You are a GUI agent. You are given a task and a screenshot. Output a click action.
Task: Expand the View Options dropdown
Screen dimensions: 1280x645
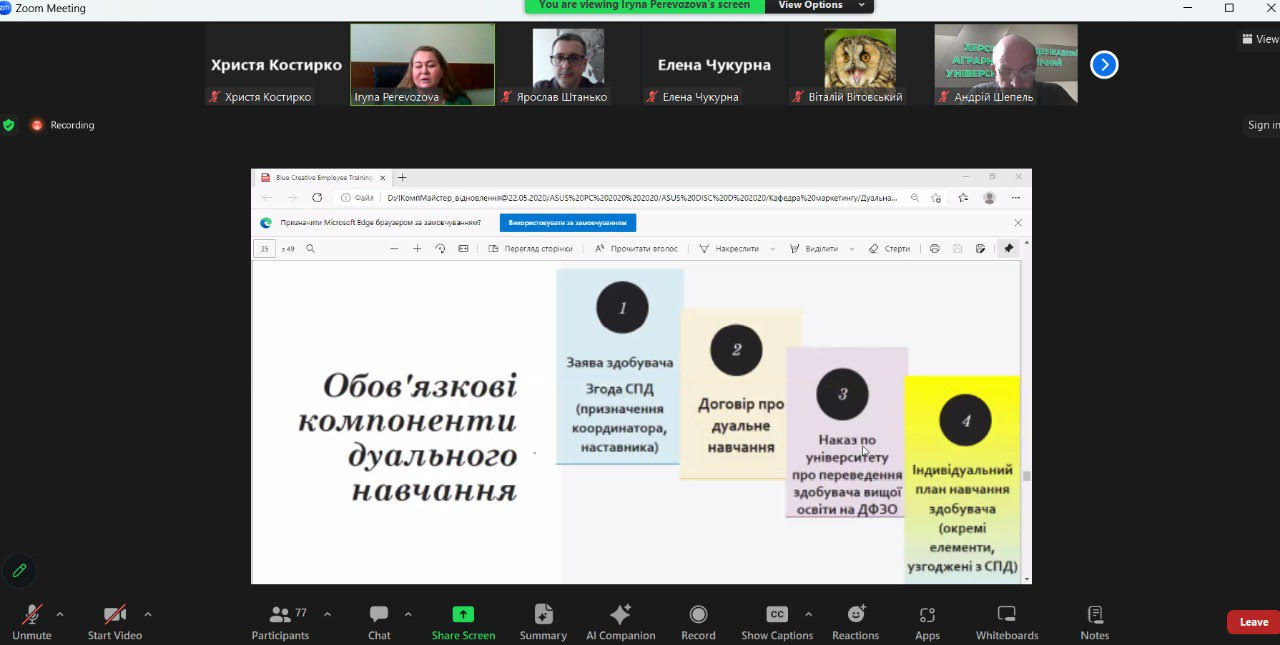tap(818, 5)
